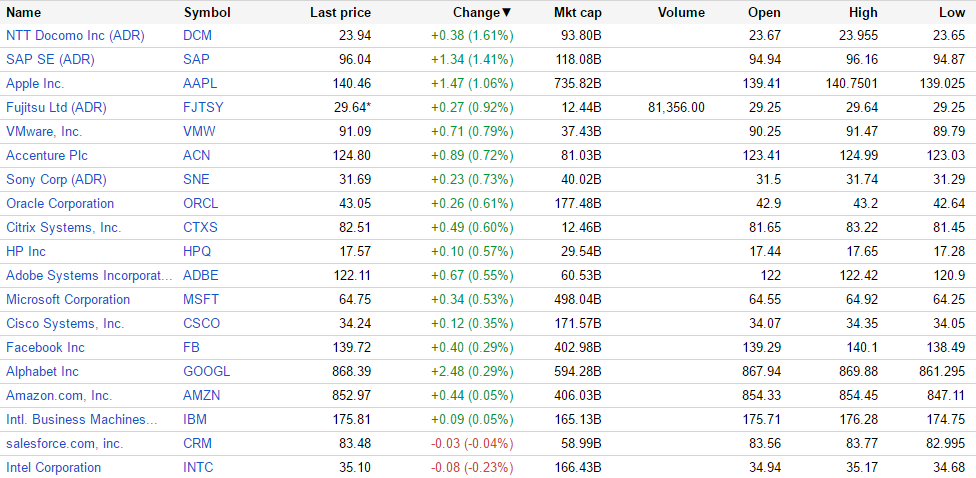Screen dimensions: 976x478
Task: Open the Apple Inc. company link
Action: 35,83
